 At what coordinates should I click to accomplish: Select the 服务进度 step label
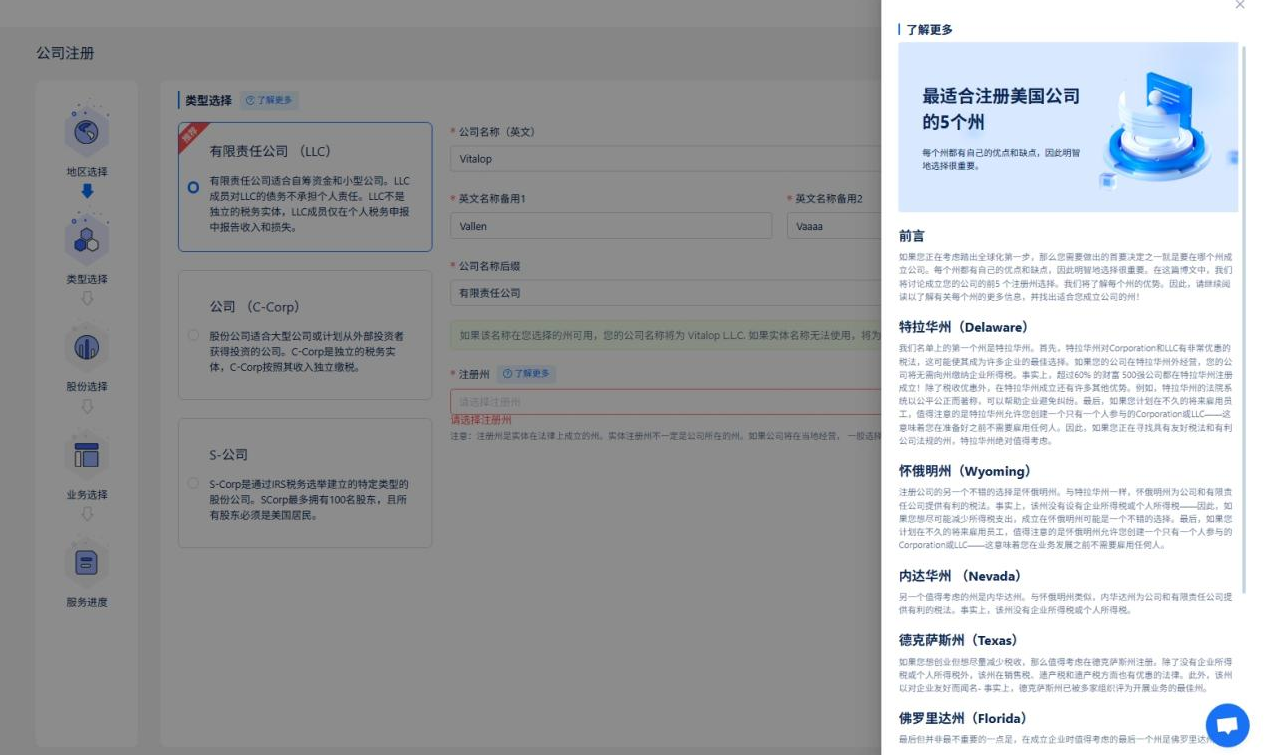(x=86, y=602)
